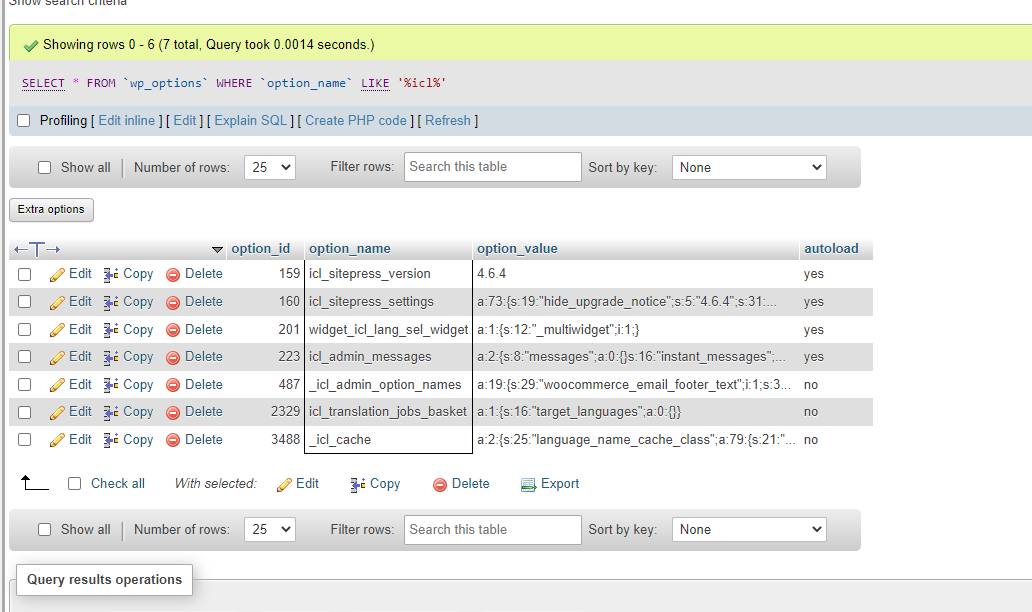
Task: Click the autoload value for icl_translation_jobs_basket row
Action: pos(811,412)
